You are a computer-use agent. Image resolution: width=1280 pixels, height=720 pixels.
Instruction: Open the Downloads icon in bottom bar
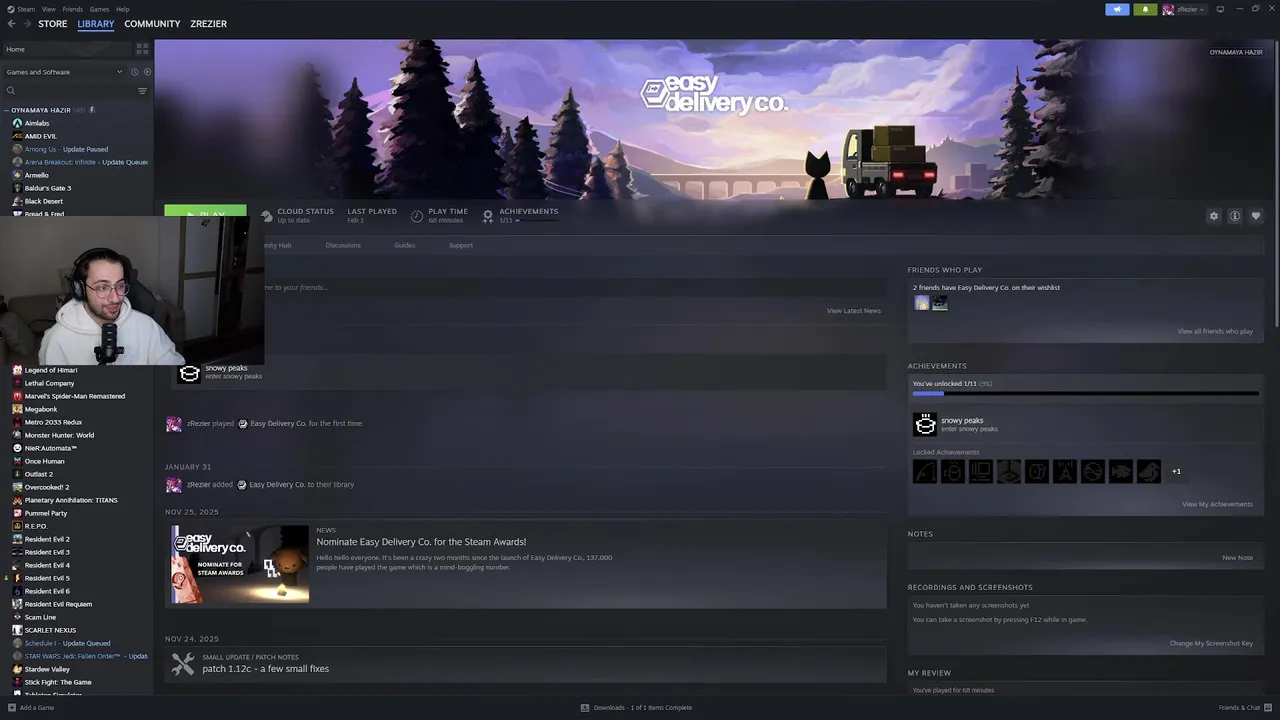point(585,708)
